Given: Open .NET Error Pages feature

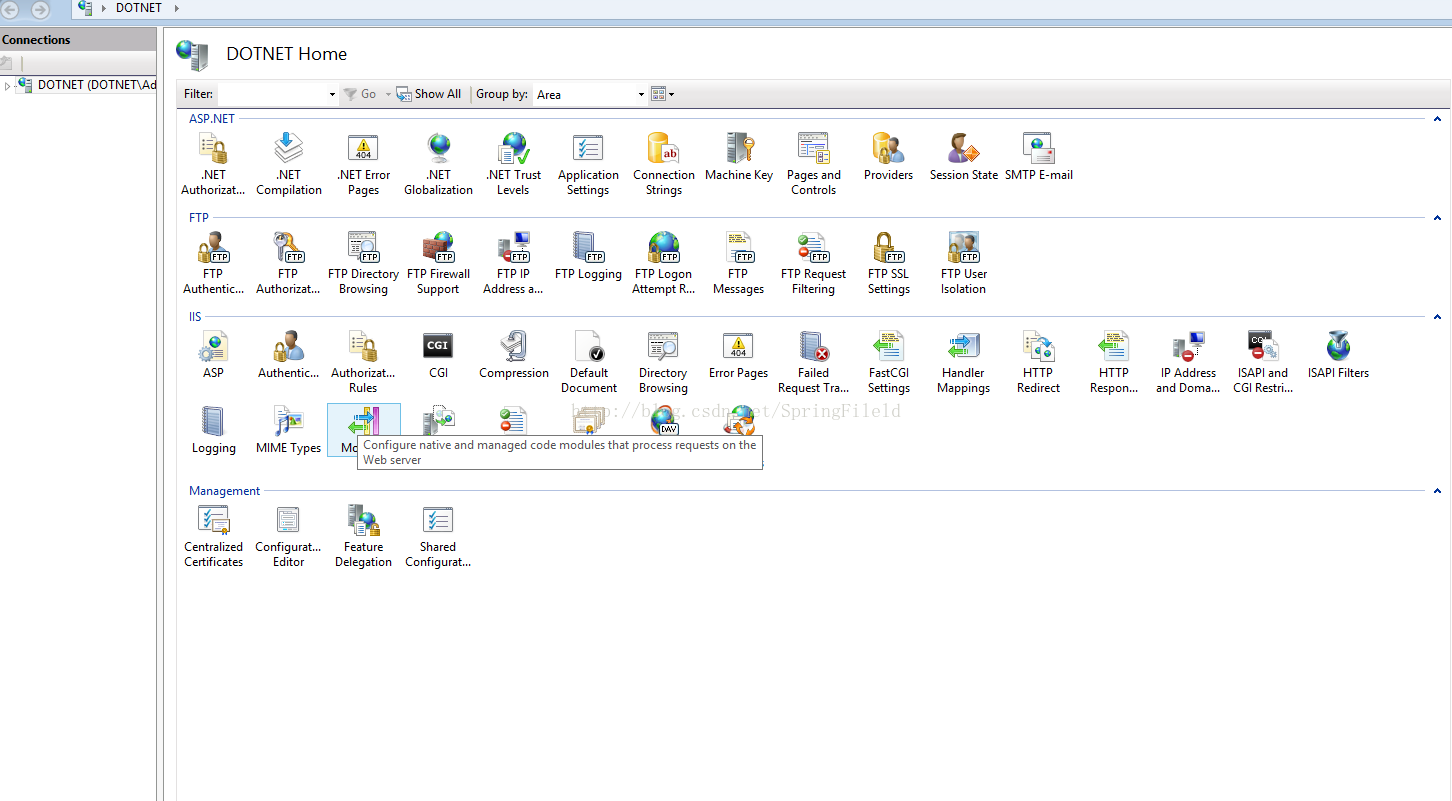Looking at the screenshot, I should click(x=363, y=165).
